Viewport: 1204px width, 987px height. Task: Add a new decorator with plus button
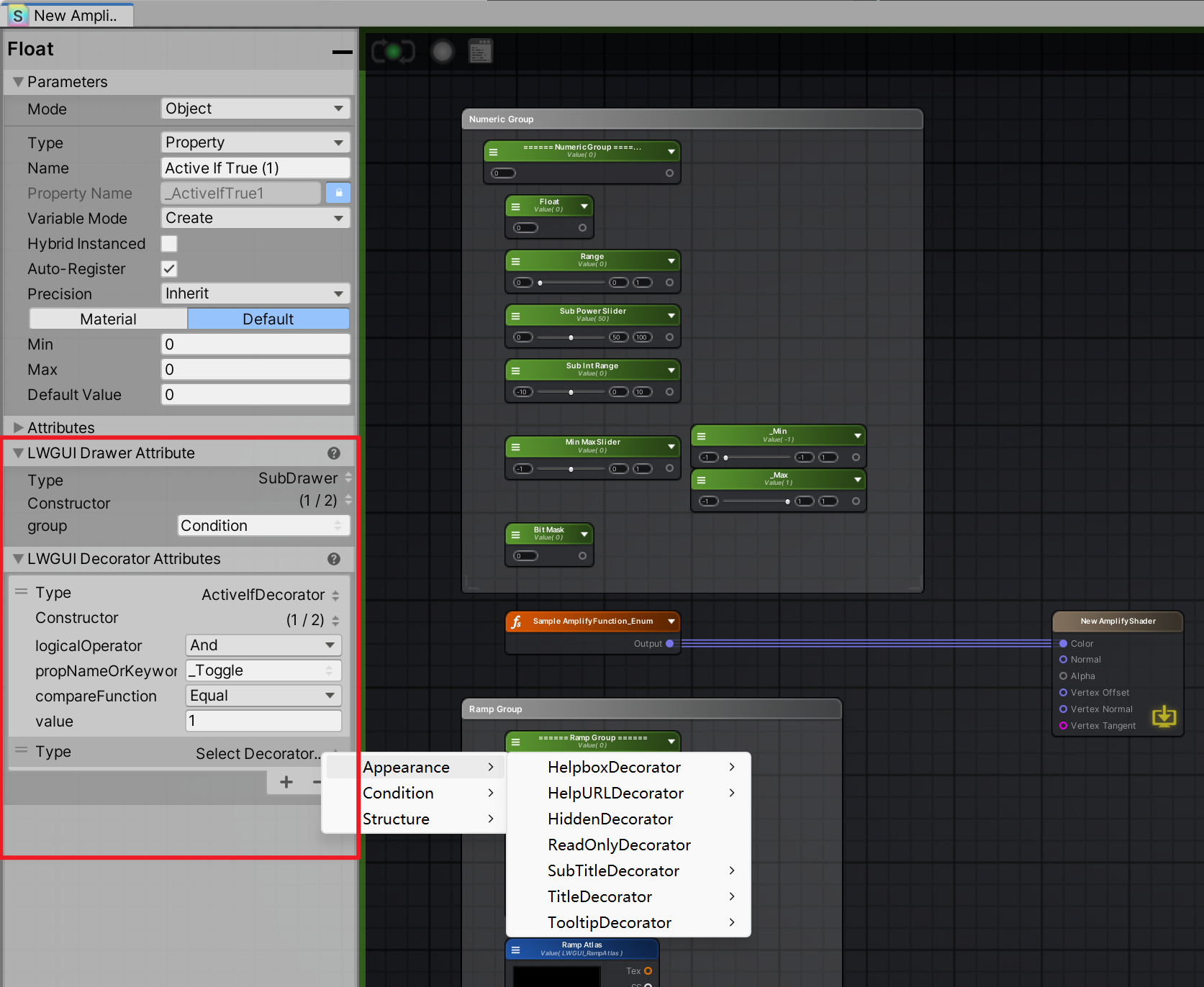286,782
